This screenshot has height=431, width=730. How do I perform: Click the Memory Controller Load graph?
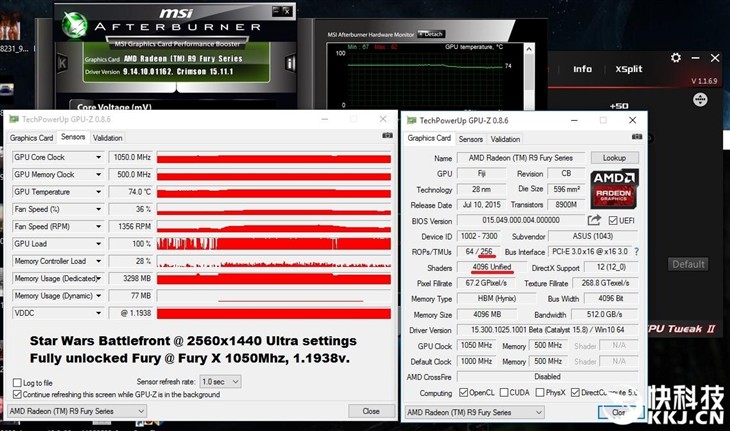coord(274,261)
